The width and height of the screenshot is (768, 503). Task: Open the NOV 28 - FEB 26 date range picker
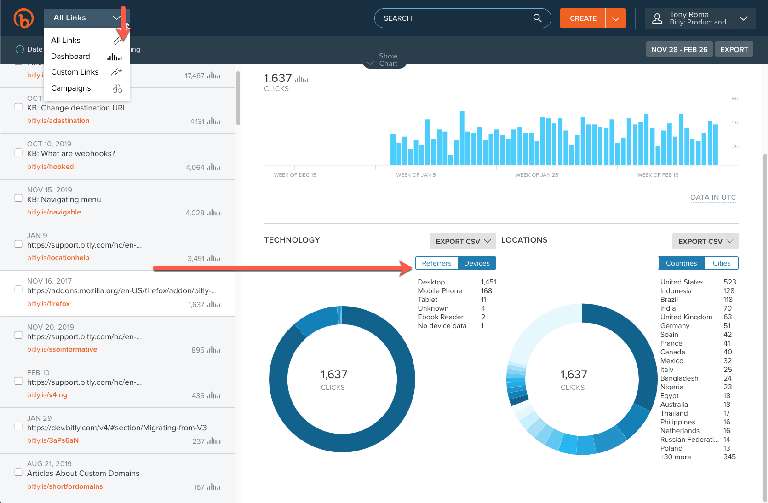tap(679, 49)
